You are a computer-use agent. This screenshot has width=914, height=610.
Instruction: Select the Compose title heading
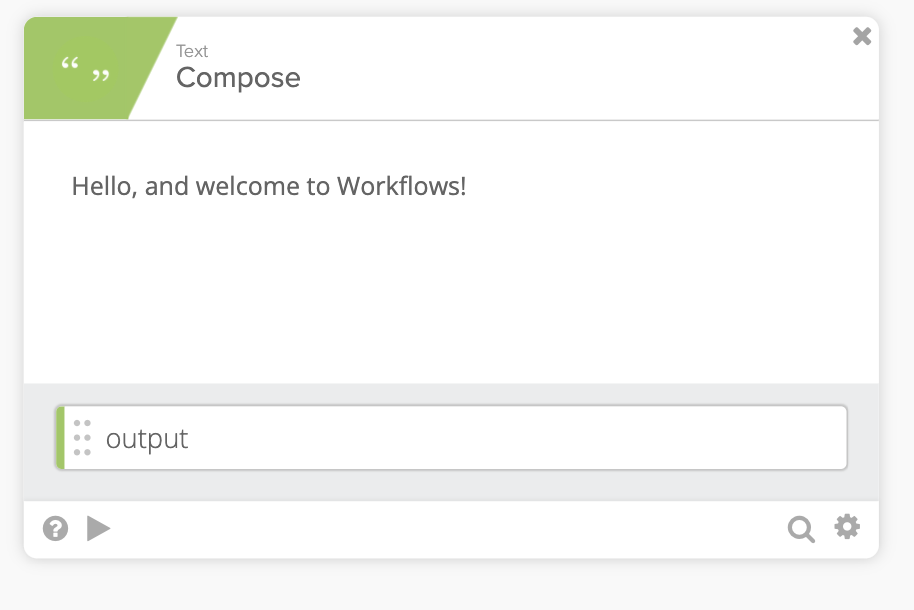(238, 78)
